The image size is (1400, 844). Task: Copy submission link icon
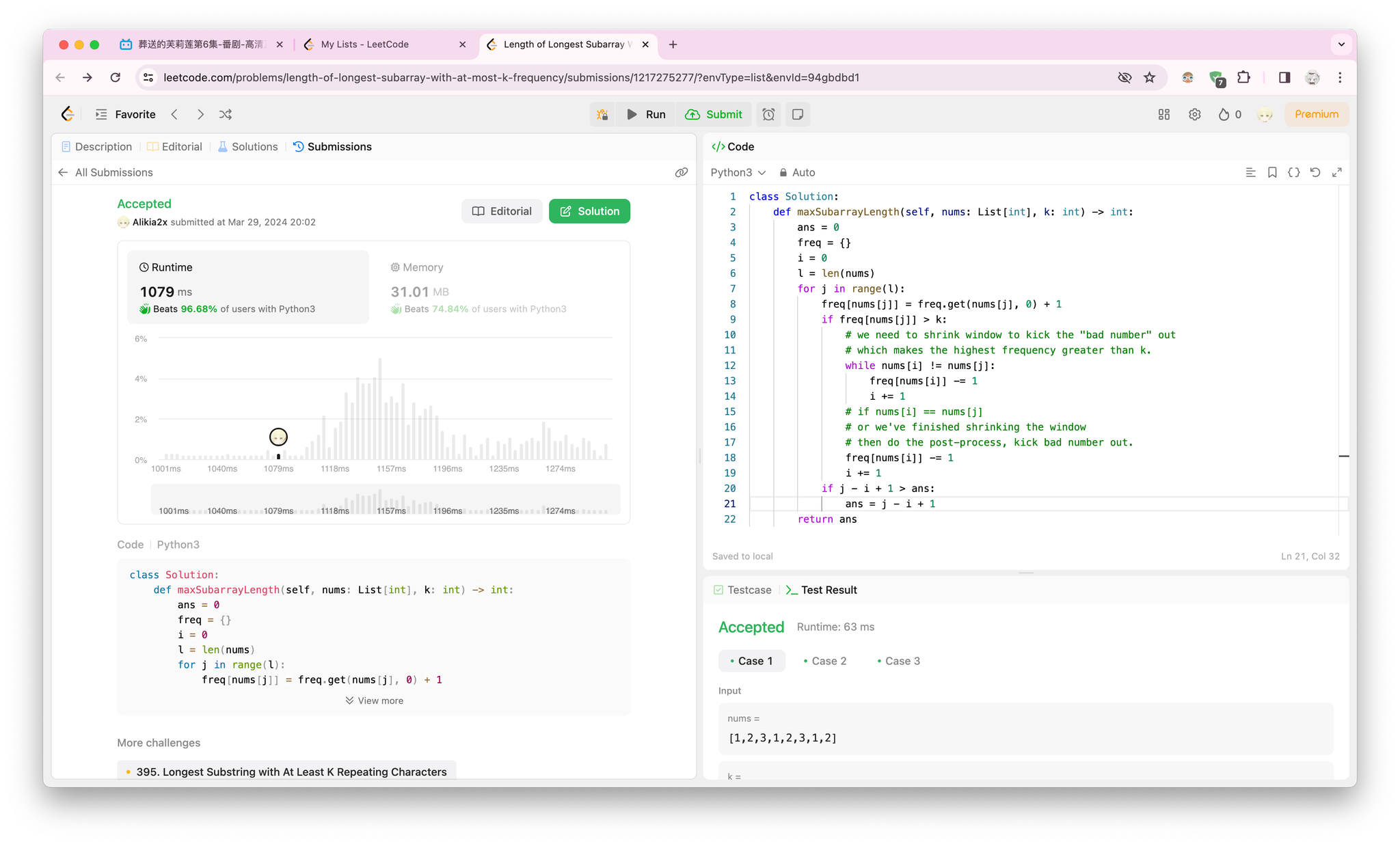pos(681,172)
